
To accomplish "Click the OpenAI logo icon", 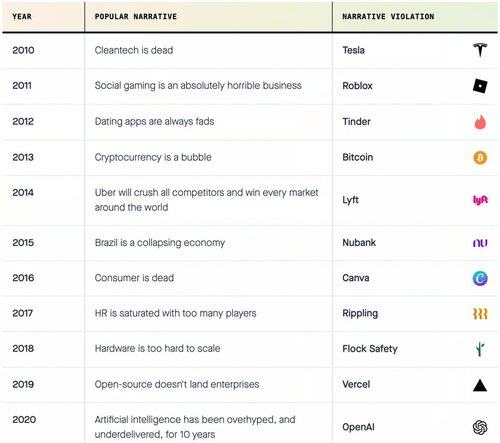I will 480,427.
